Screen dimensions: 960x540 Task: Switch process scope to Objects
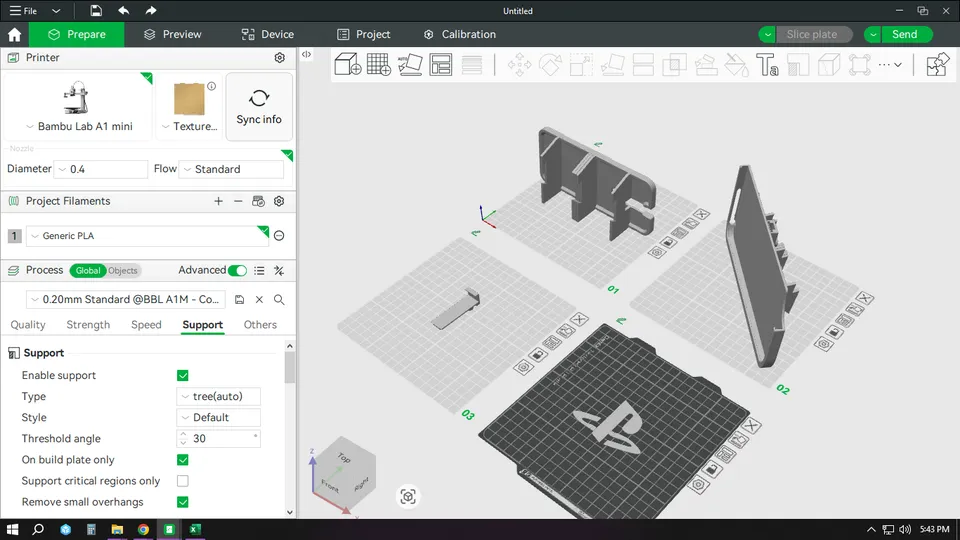coord(122,271)
